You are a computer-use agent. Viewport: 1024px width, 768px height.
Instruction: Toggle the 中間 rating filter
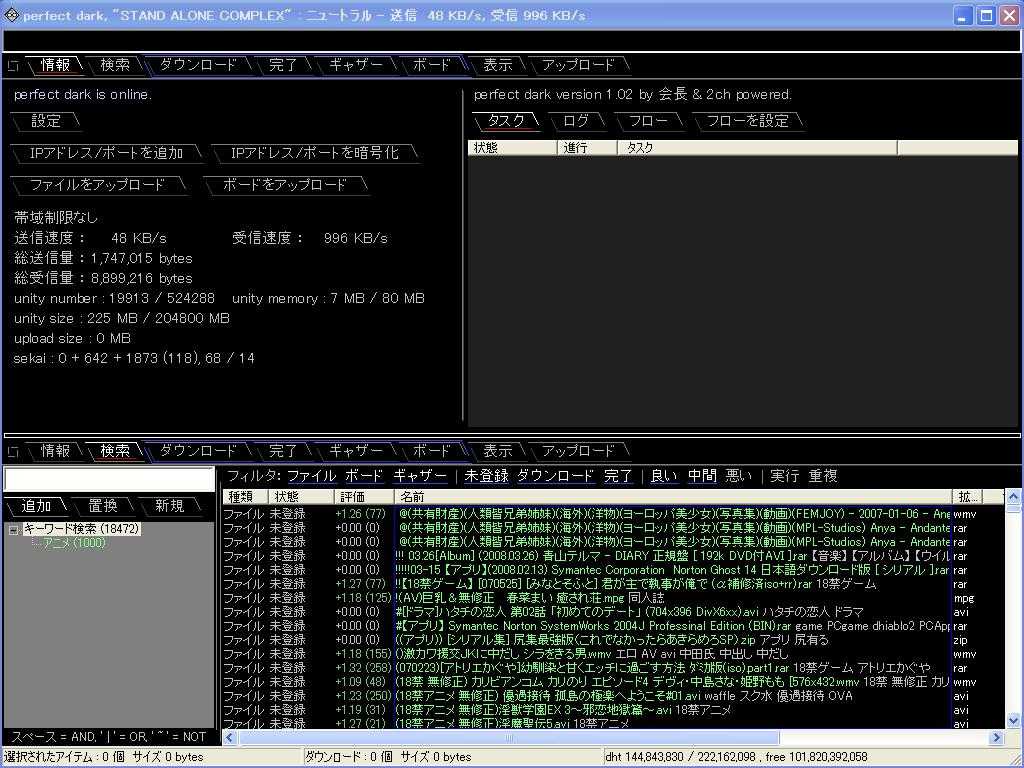(702, 476)
